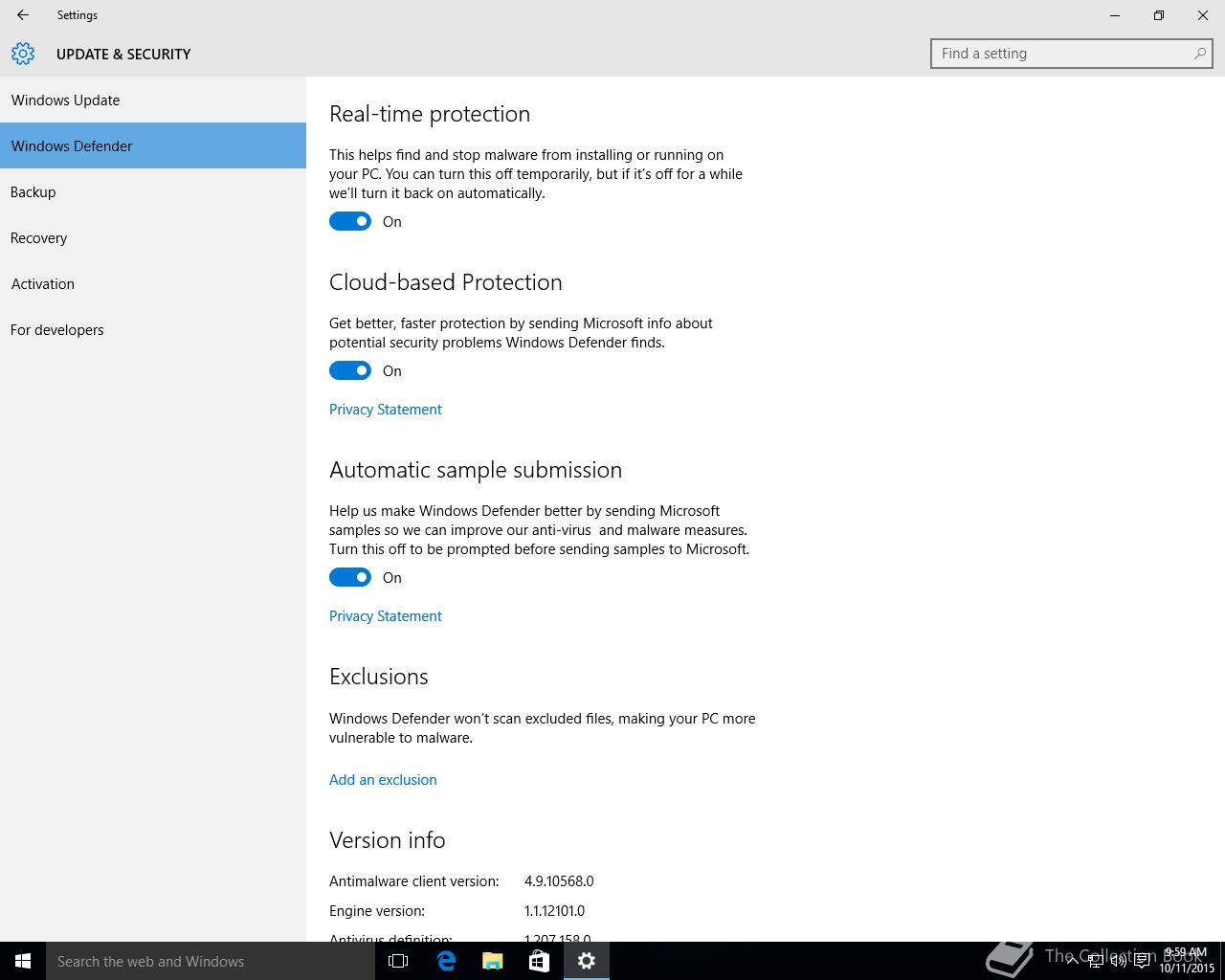Click the volume speaker tray icon
The image size is (1225, 980).
pos(1119,961)
